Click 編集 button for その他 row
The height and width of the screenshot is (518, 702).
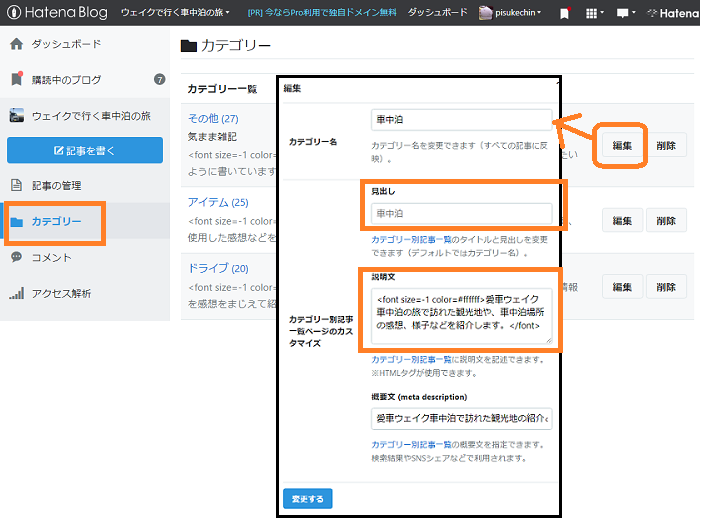622,145
